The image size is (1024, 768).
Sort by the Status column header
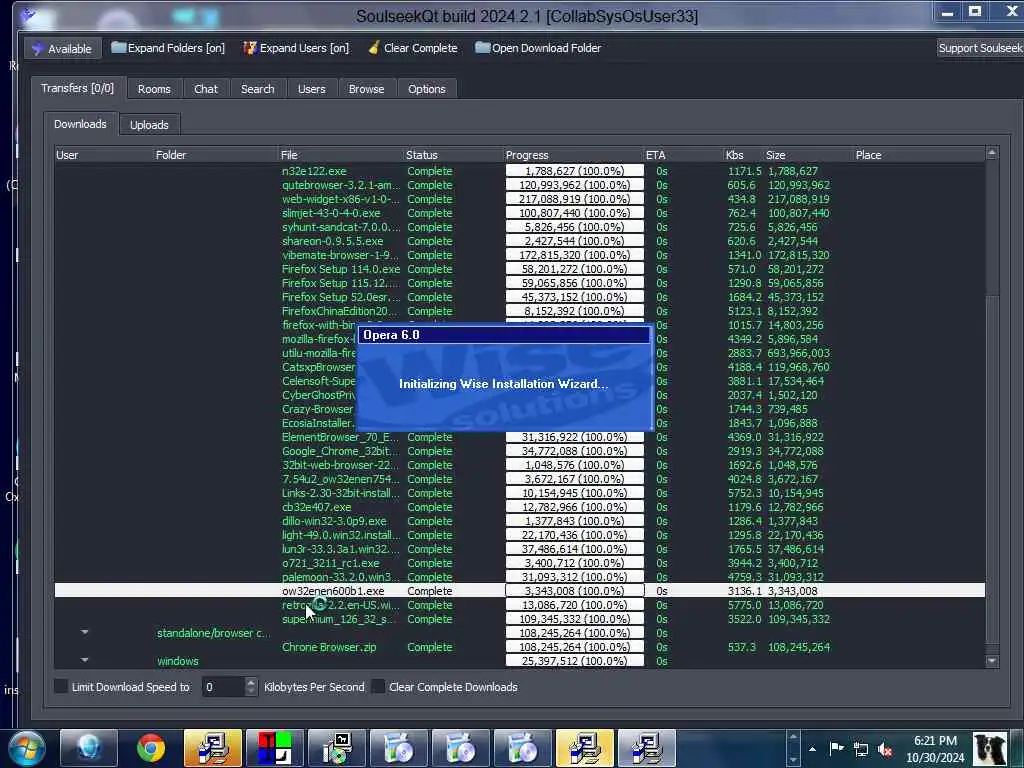[x=453, y=155]
